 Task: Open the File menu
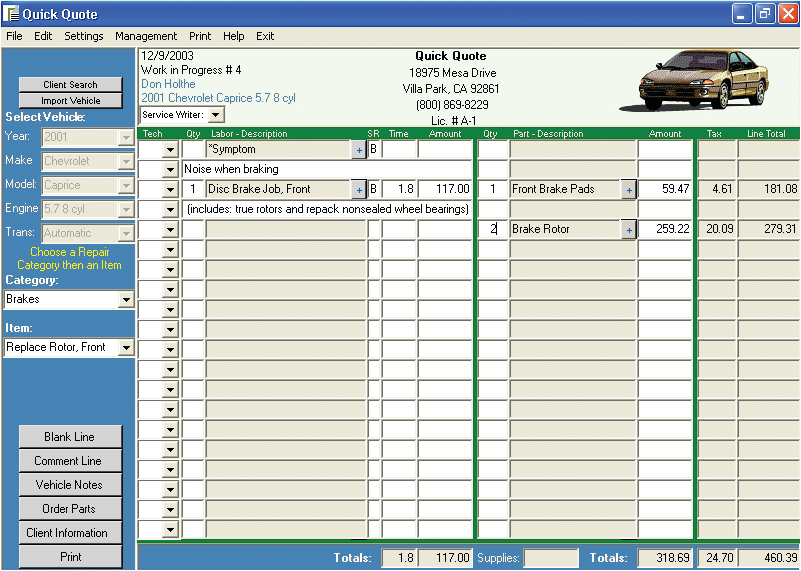[14, 36]
